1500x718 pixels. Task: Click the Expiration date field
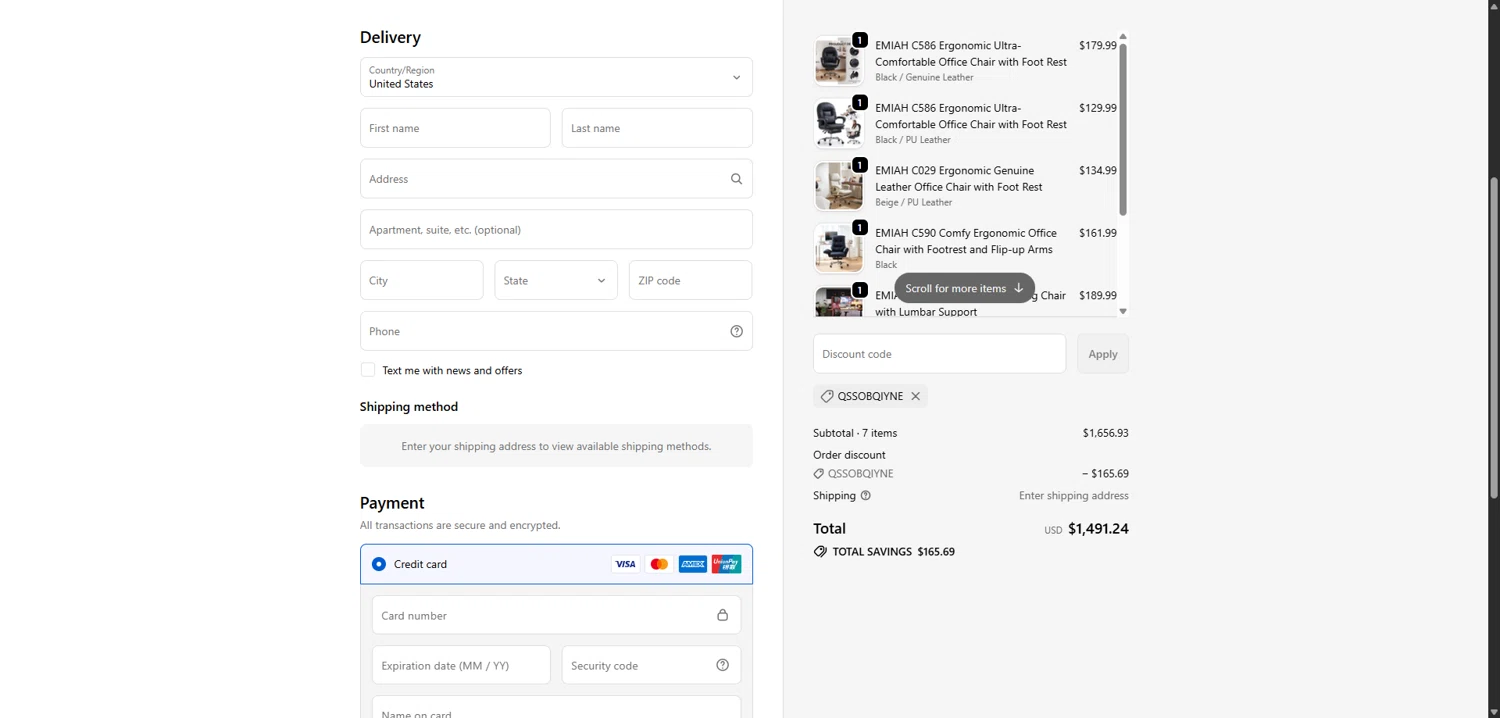pos(461,665)
